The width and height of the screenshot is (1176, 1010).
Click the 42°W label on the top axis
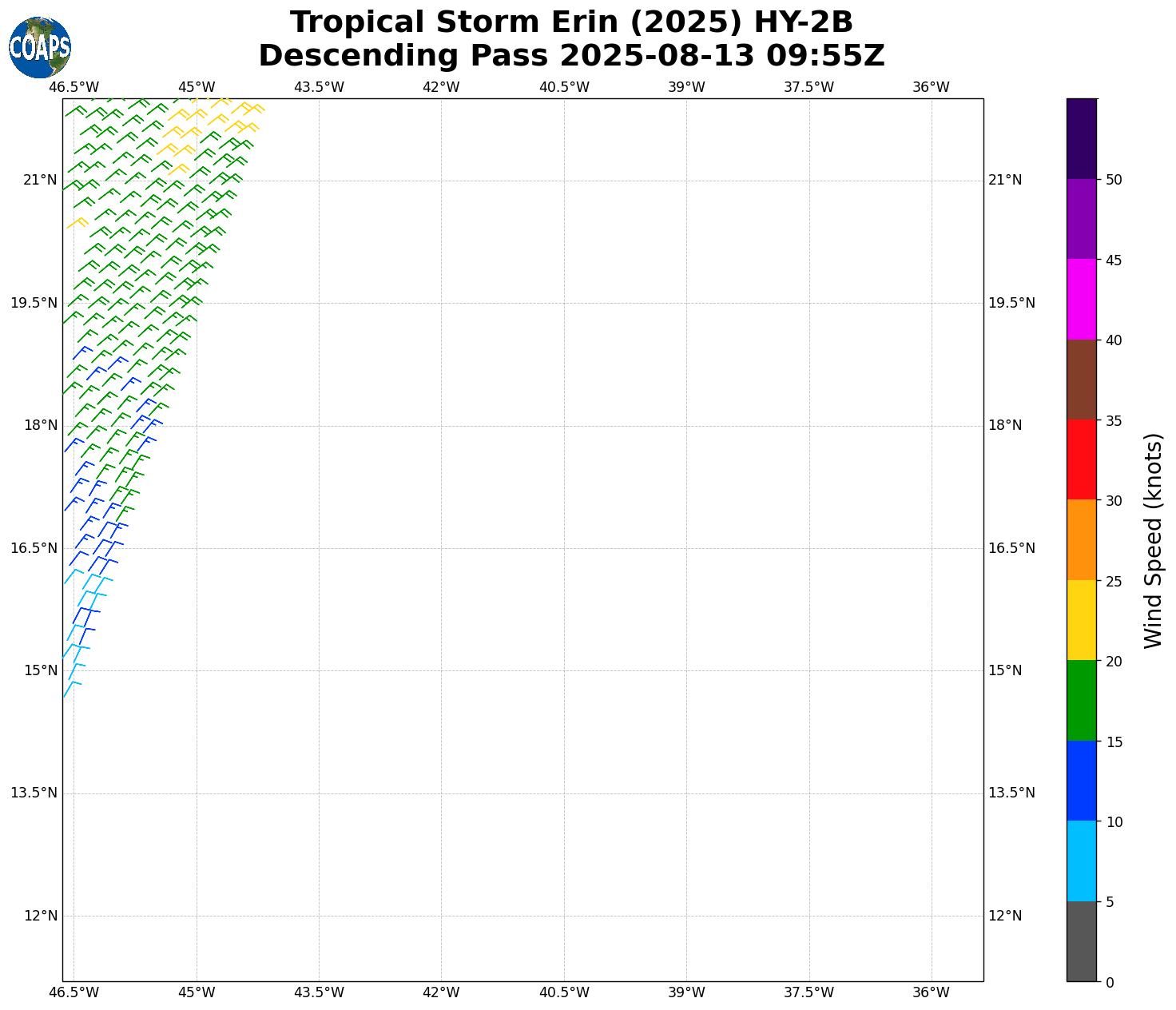click(x=441, y=87)
